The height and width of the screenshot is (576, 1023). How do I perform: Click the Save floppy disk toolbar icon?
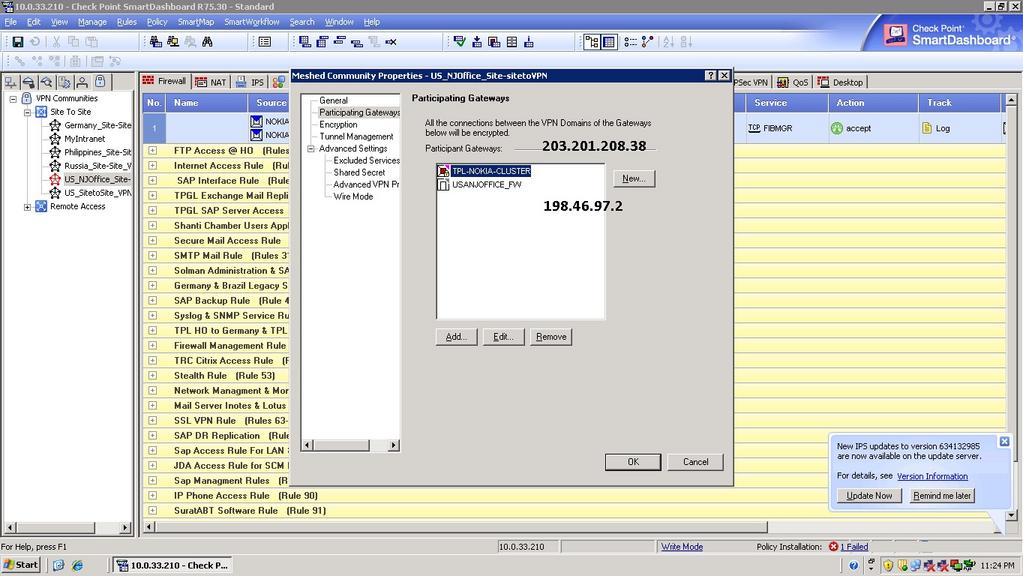click(x=18, y=42)
